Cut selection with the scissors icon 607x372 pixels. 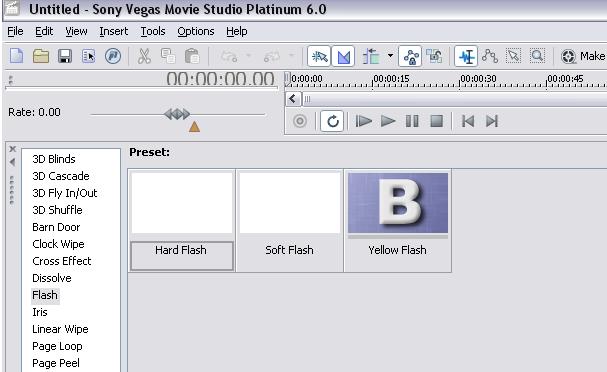point(144,57)
